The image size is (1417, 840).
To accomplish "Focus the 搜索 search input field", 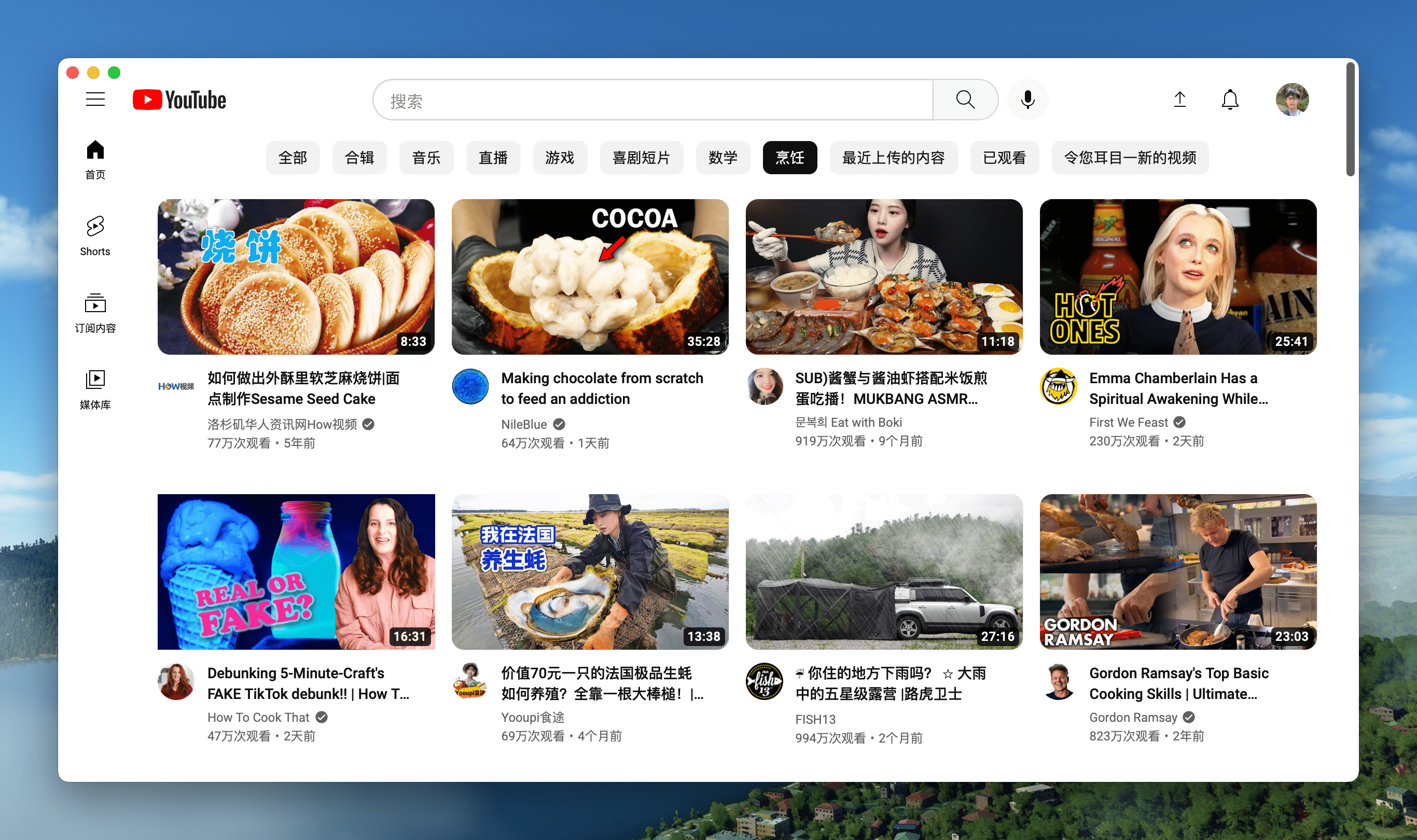I will tap(651, 101).
